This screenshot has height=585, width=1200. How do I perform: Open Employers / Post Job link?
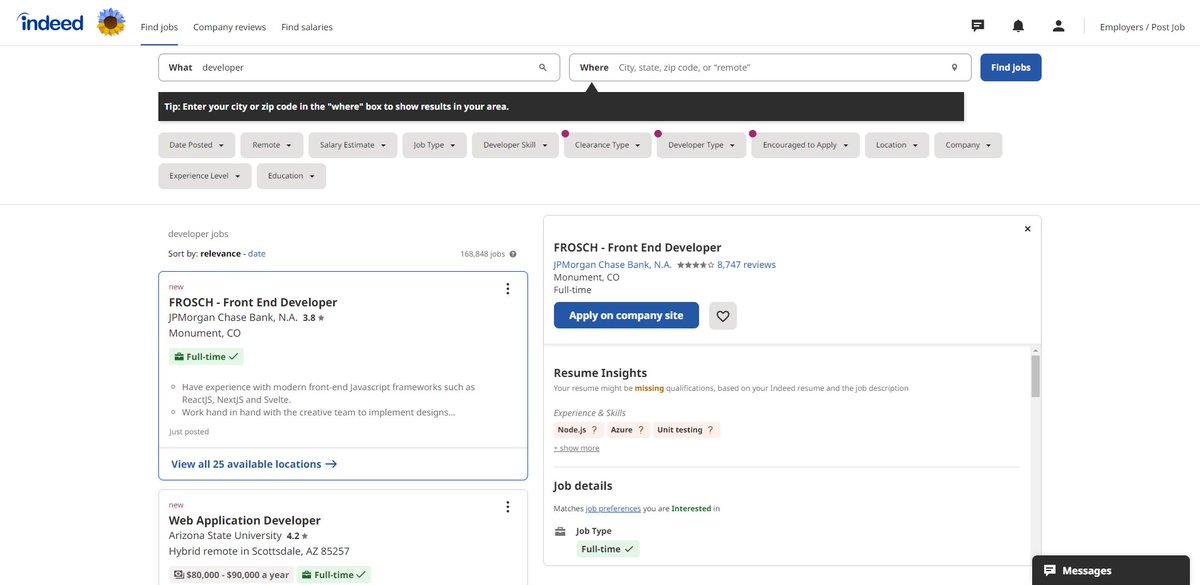(x=1142, y=27)
